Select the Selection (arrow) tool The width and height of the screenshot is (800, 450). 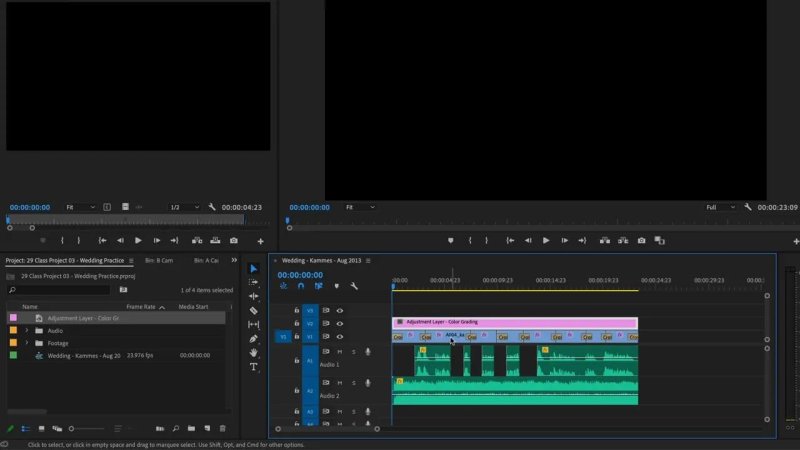click(254, 268)
